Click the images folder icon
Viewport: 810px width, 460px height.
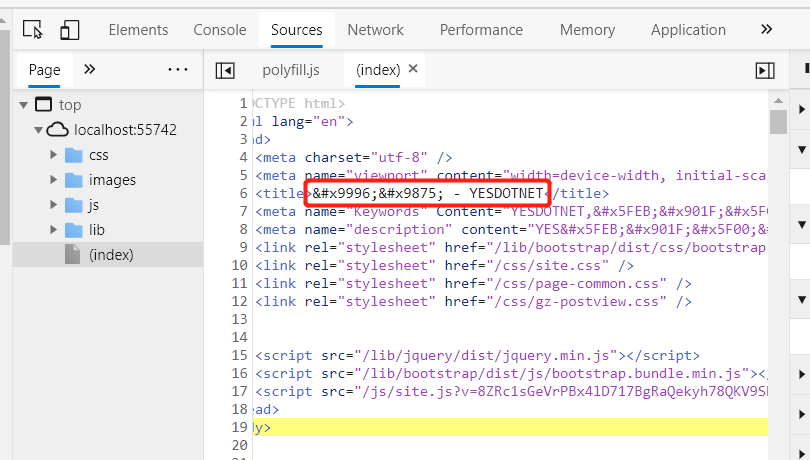coord(73,180)
